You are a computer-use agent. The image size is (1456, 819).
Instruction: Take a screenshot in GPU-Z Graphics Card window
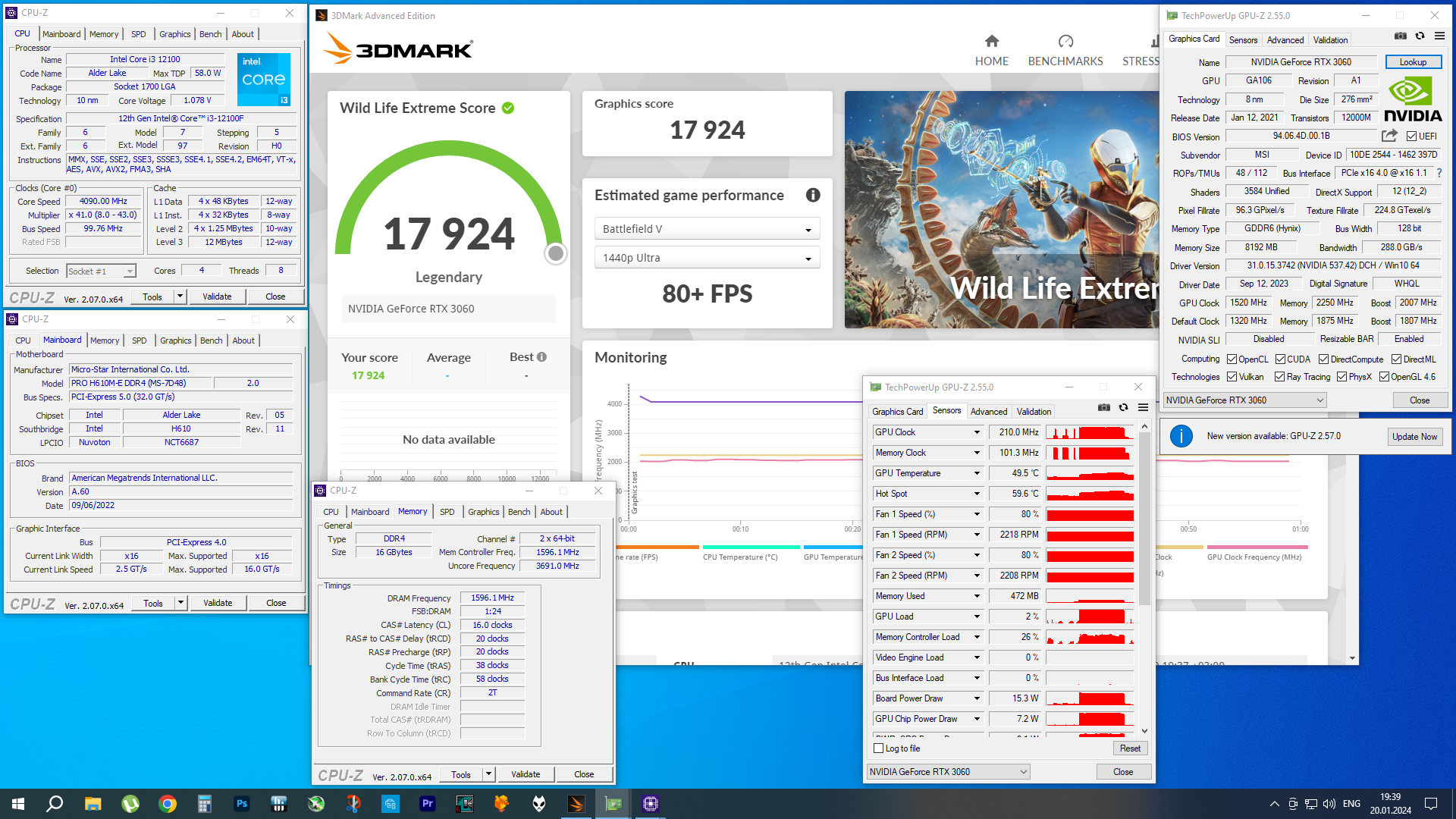(x=1401, y=36)
